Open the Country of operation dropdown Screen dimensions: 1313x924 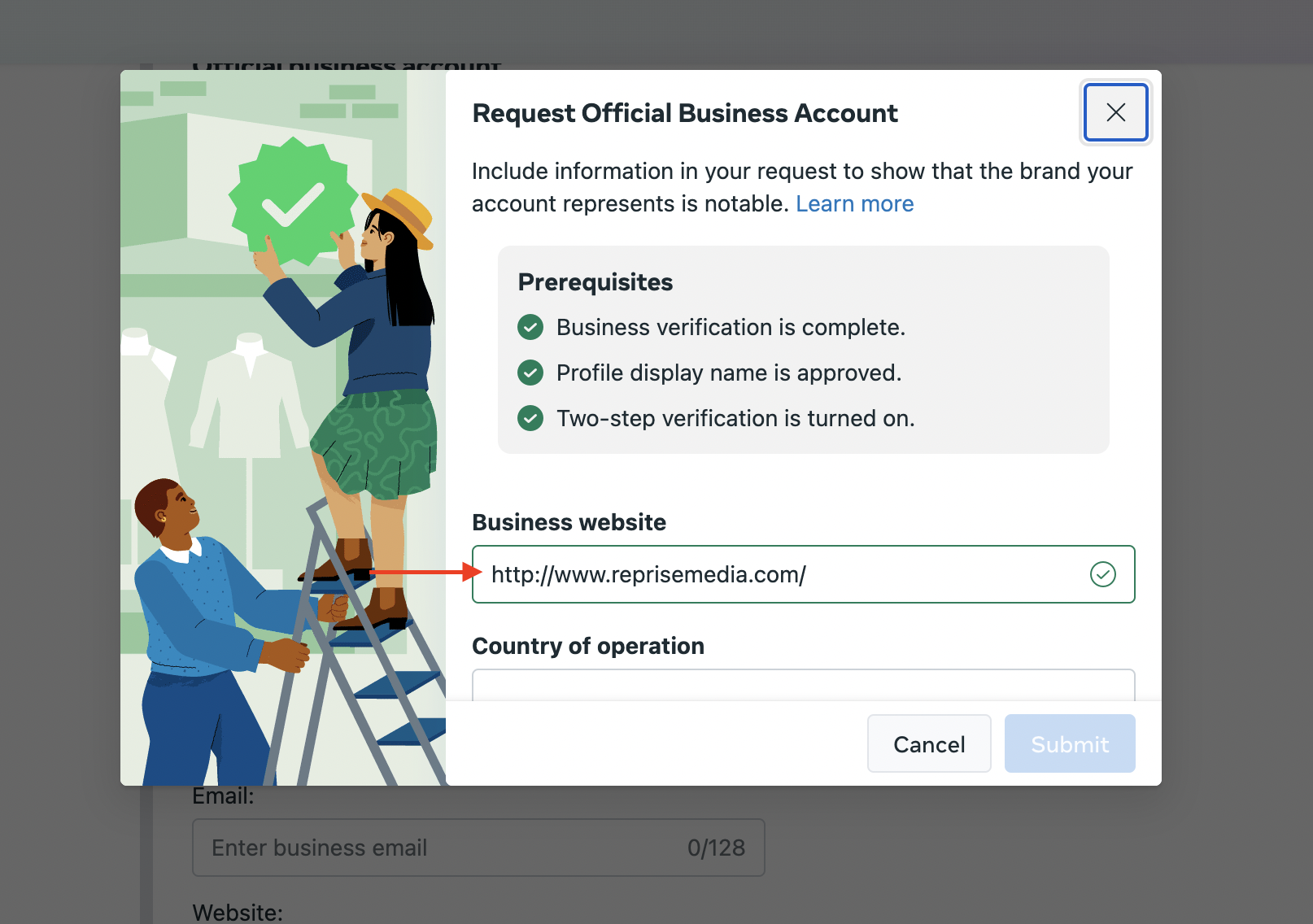pos(803,685)
